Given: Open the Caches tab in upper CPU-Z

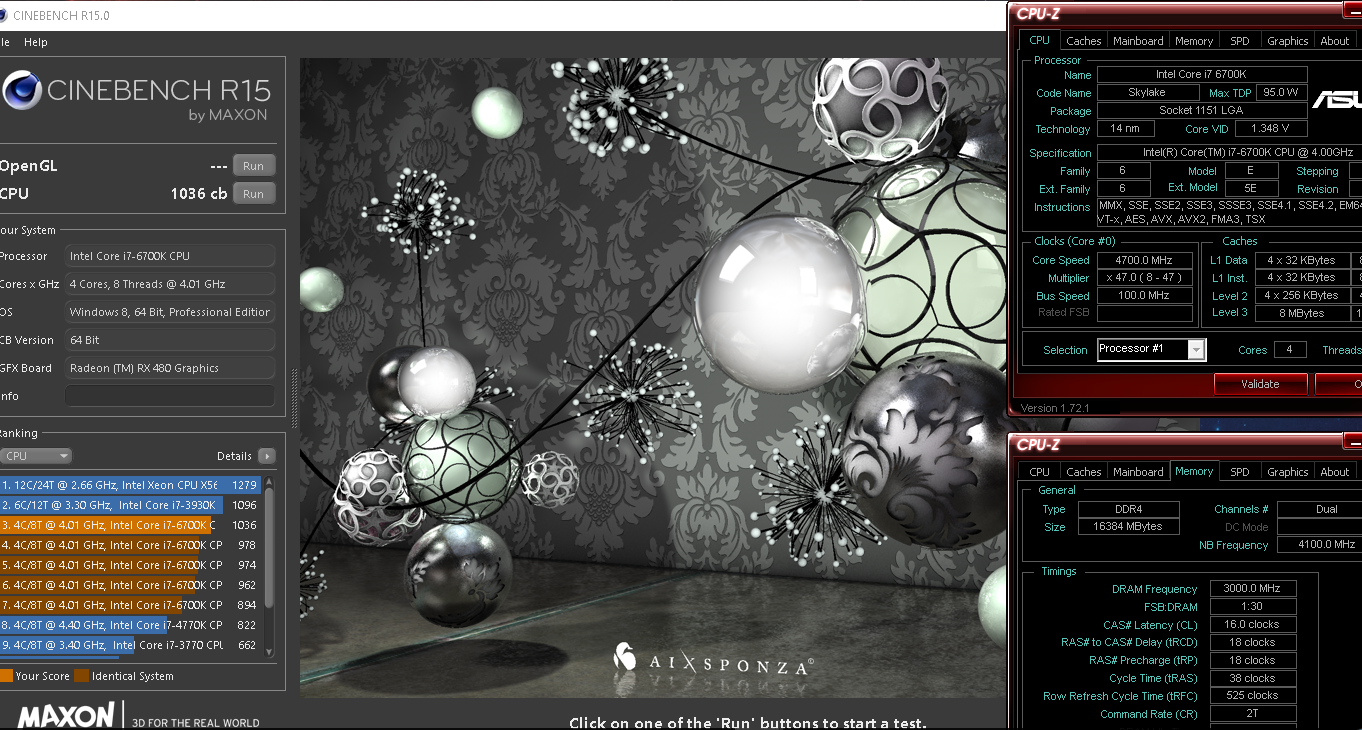Looking at the screenshot, I should (1083, 41).
